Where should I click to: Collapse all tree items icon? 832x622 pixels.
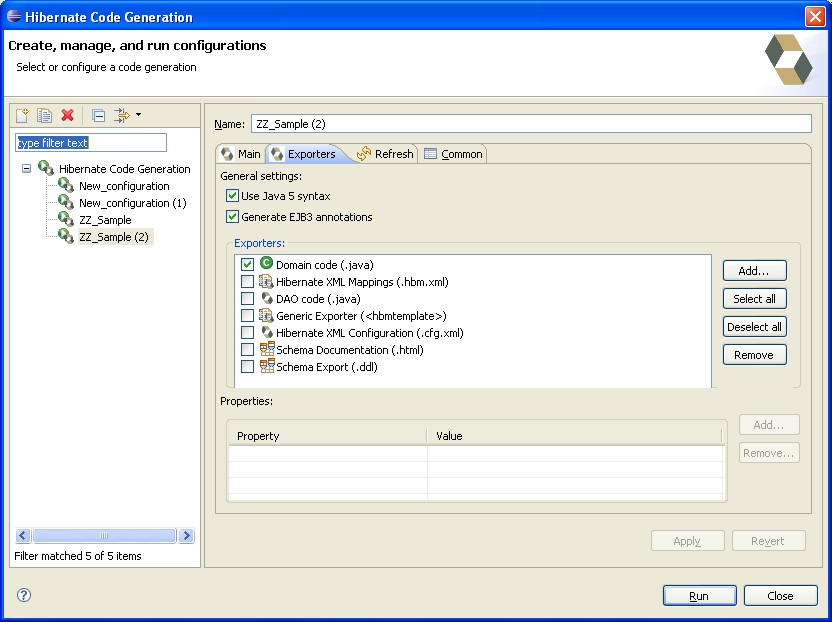tap(98, 115)
